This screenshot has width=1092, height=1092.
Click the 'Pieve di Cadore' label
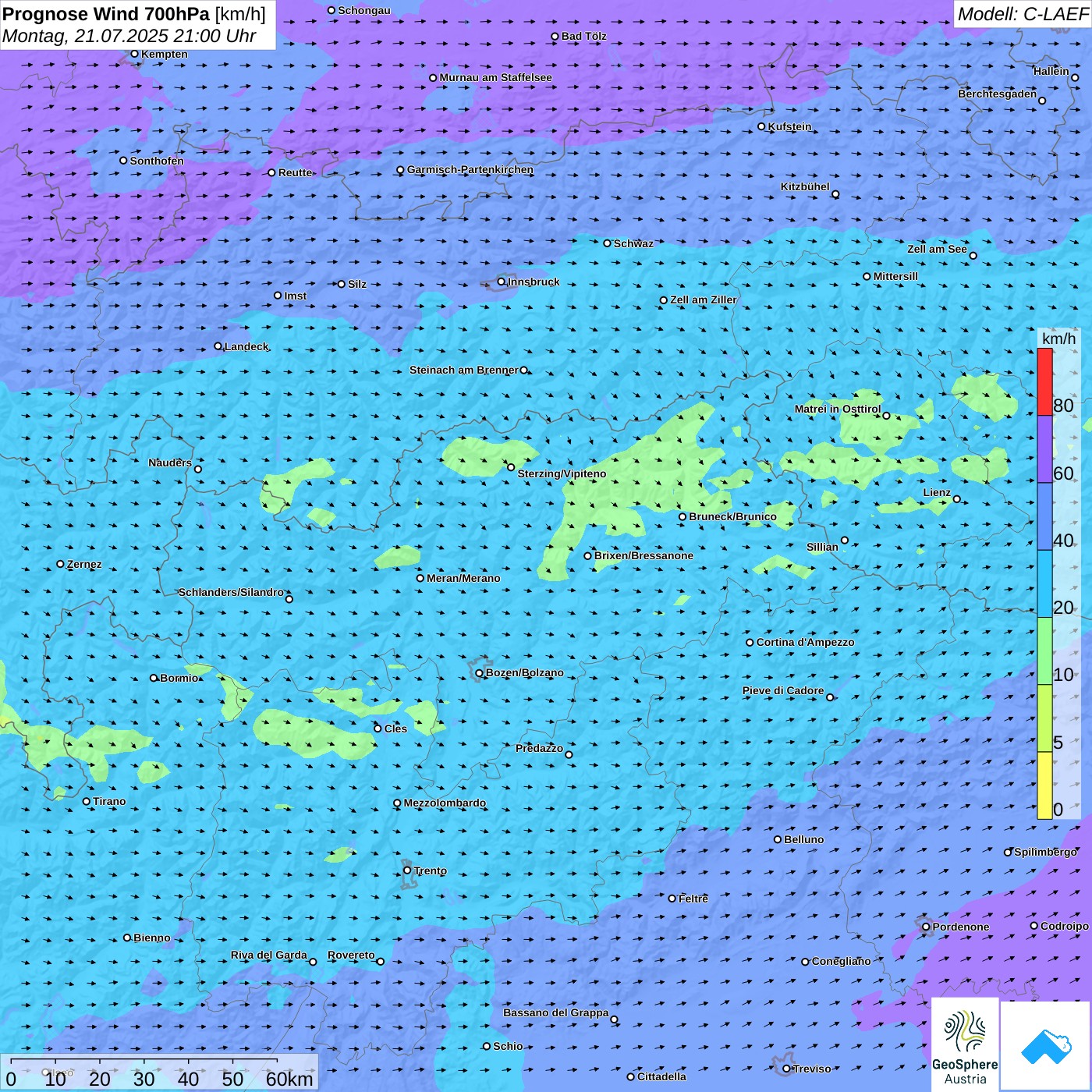(783, 690)
